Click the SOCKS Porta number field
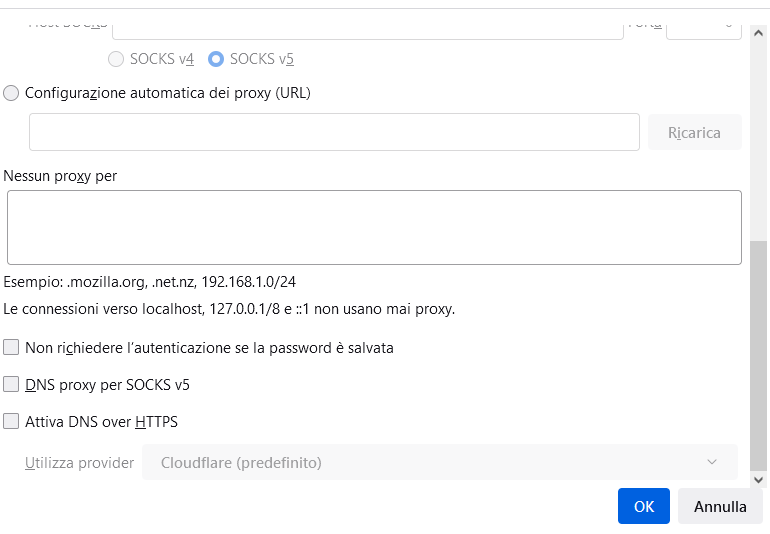Image resolution: width=770 pixels, height=534 pixels. tap(703, 32)
